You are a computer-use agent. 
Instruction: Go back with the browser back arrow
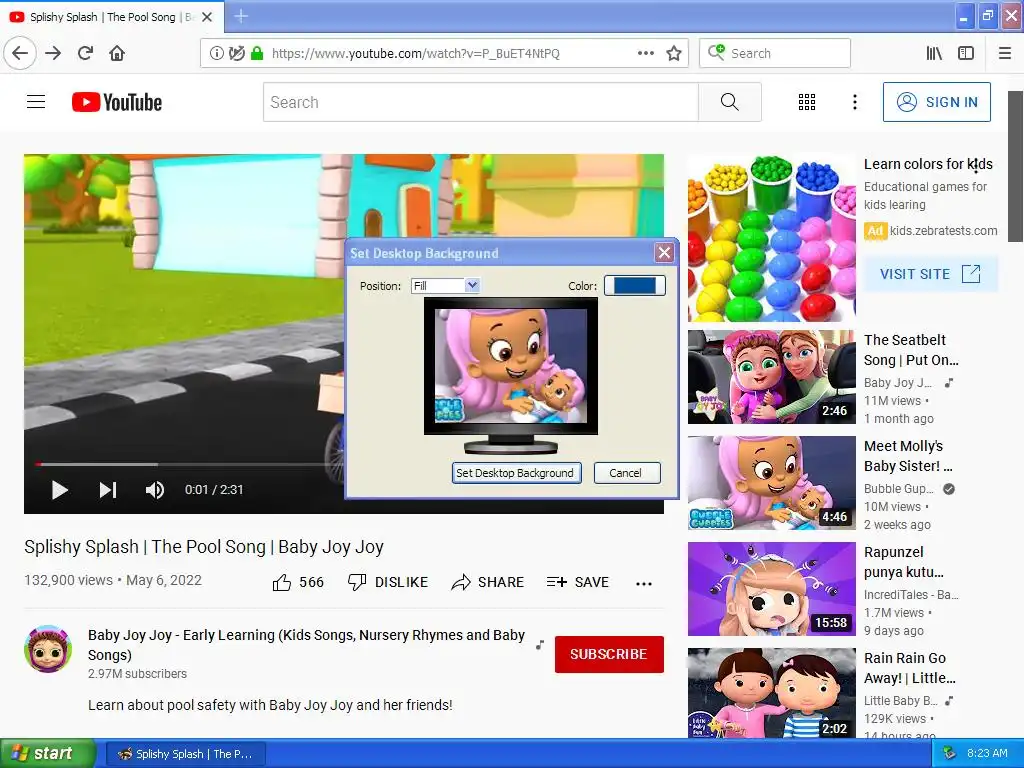(20, 53)
